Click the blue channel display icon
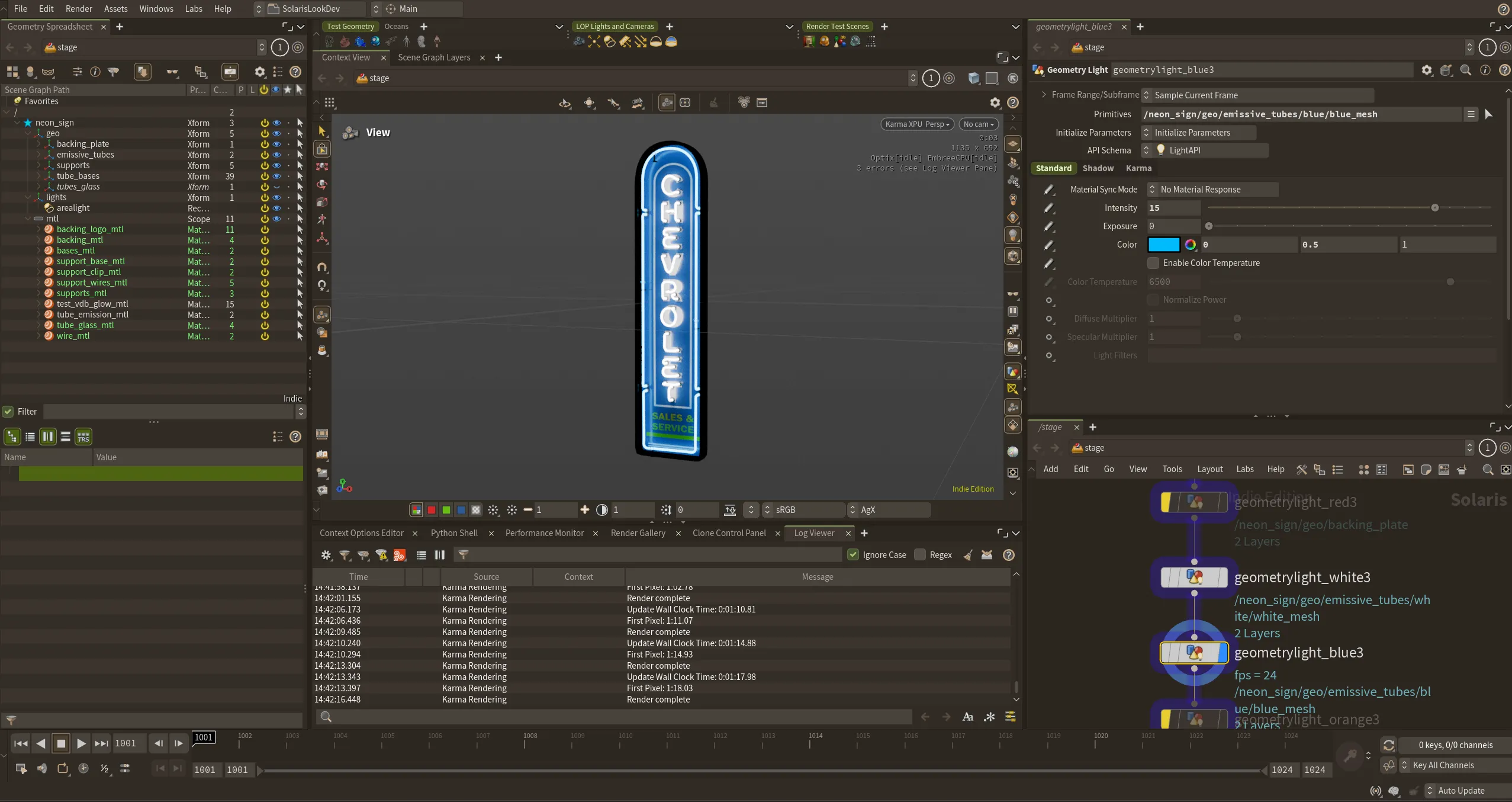 tap(461, 510)
